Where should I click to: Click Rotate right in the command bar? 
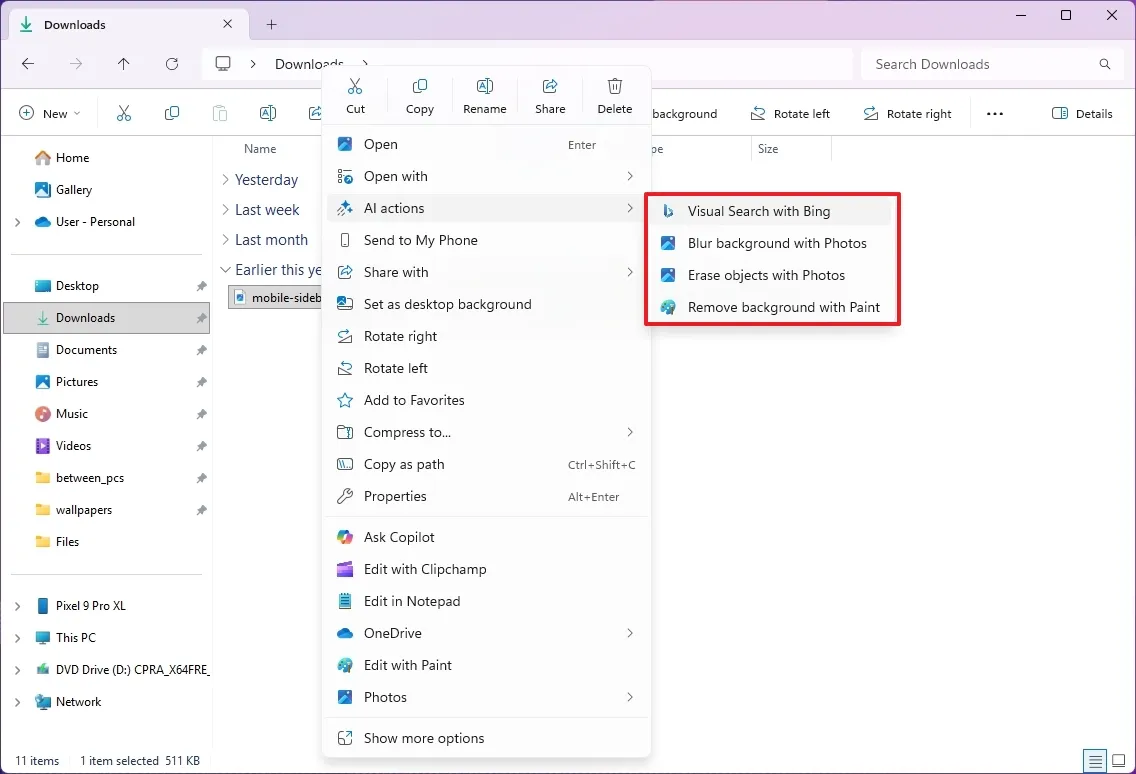pyautogui.click(x=907, y=113)
